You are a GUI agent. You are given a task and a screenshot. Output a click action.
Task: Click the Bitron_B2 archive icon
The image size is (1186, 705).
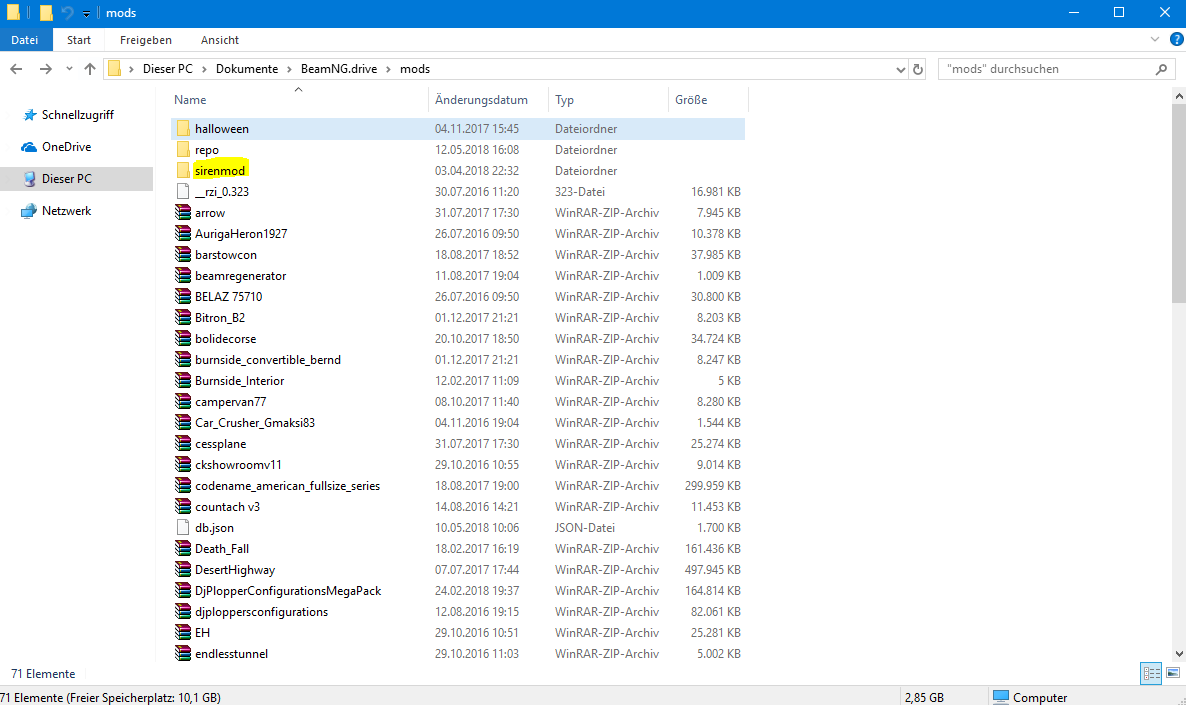tap(183, 318)
